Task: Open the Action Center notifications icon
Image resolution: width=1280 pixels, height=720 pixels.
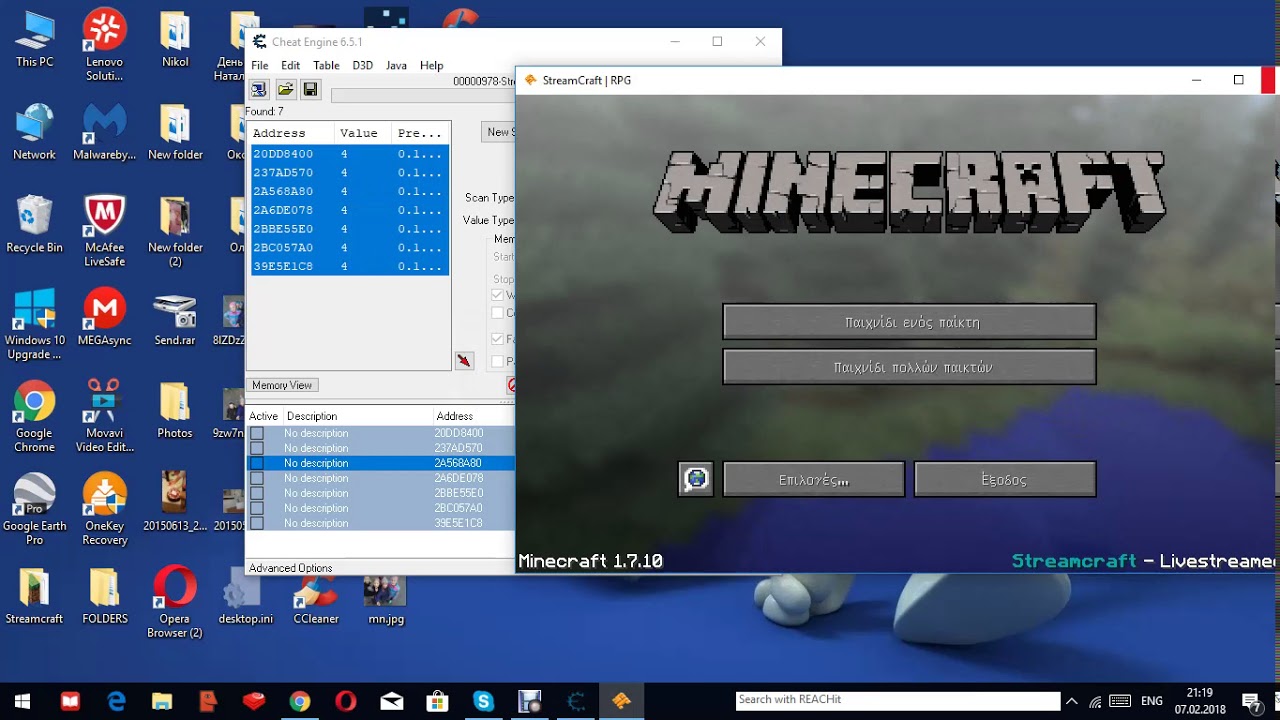Action: (x=1251, y=701)
